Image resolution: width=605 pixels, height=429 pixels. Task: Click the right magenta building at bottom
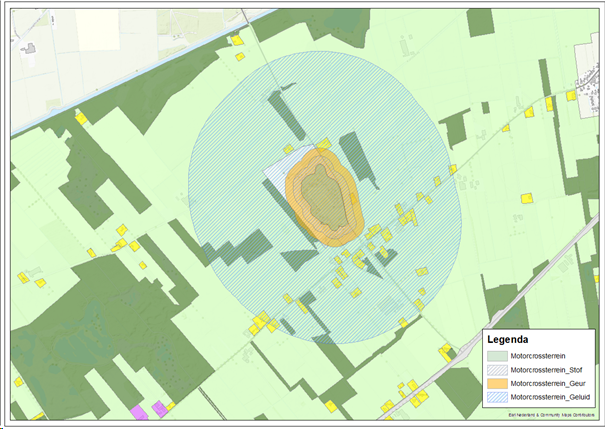(x=159, y=408)
